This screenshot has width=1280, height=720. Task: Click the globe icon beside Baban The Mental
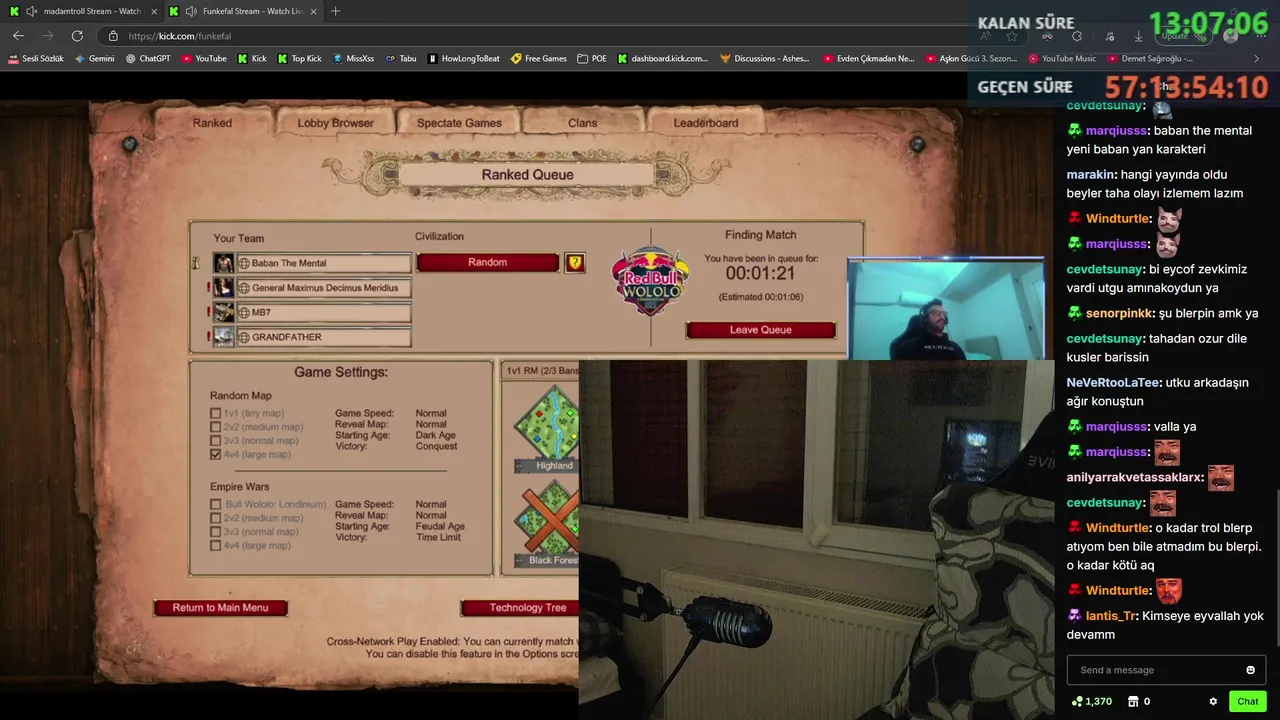244,263
